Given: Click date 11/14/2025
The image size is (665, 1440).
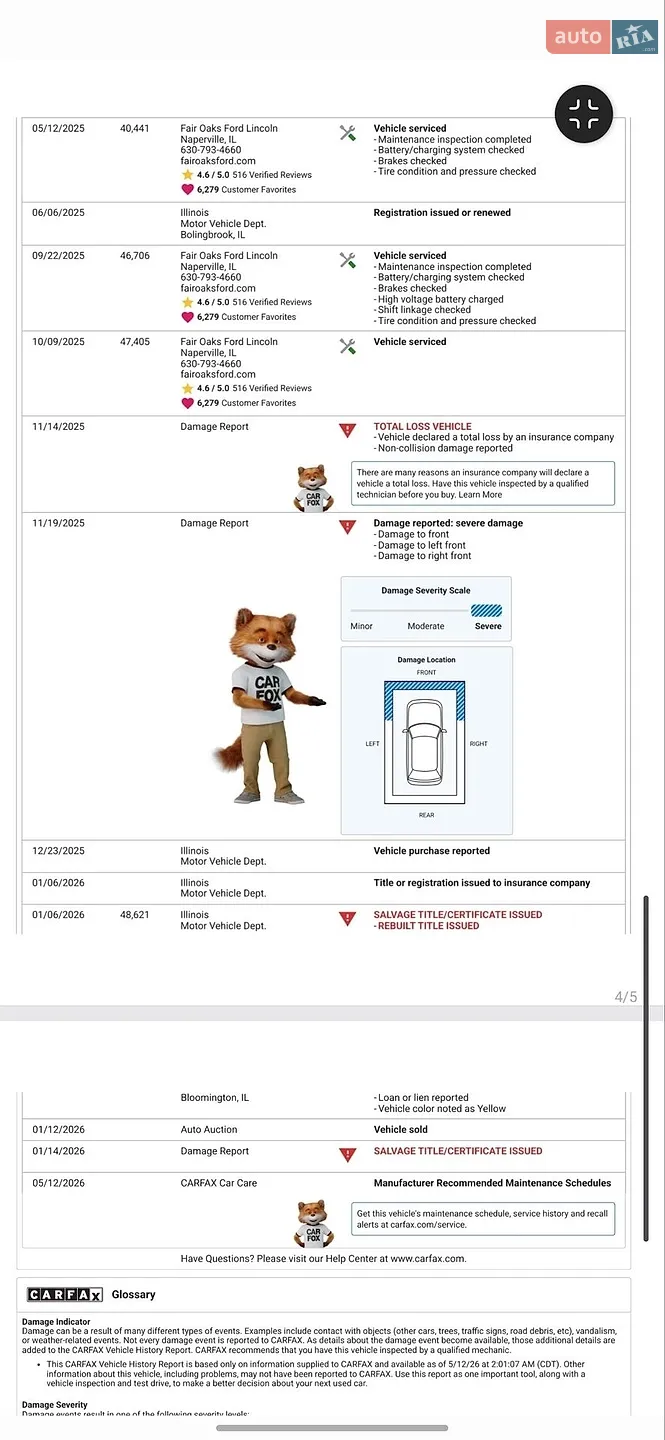Looking at the screenshot, I should coord(58,427).
